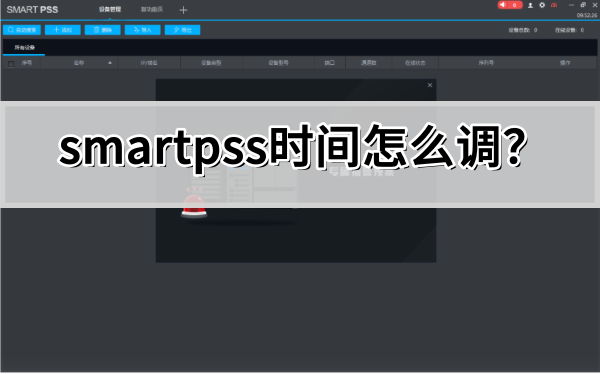The height and width of the screenshot is (374, 600).
Task: Click the 序号 column header
Action: tap(27, 63)
